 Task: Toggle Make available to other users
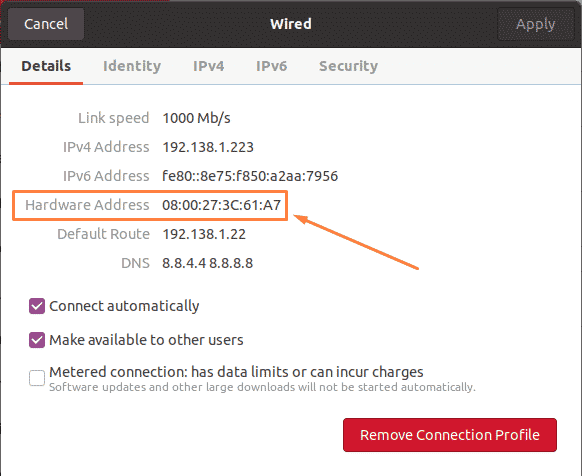pos(37,340)
